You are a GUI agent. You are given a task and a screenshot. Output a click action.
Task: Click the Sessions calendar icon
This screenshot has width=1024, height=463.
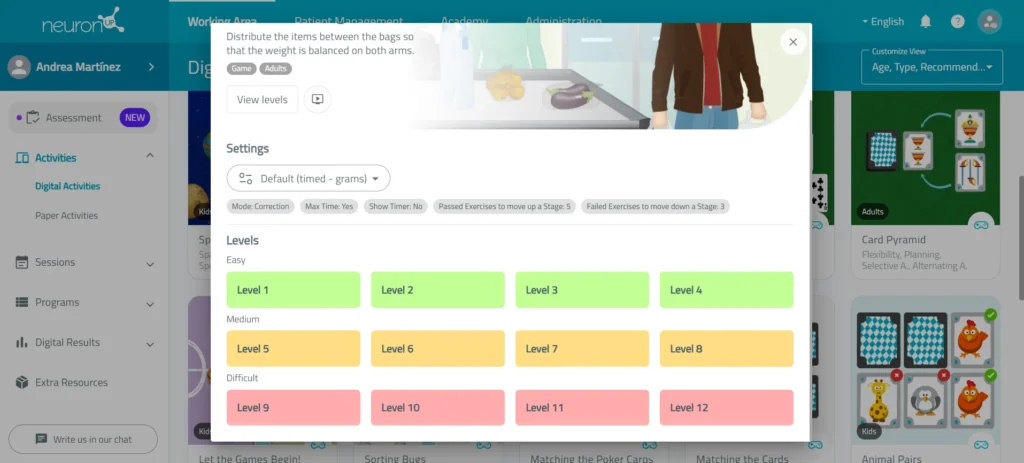click(x=22, y=262)
